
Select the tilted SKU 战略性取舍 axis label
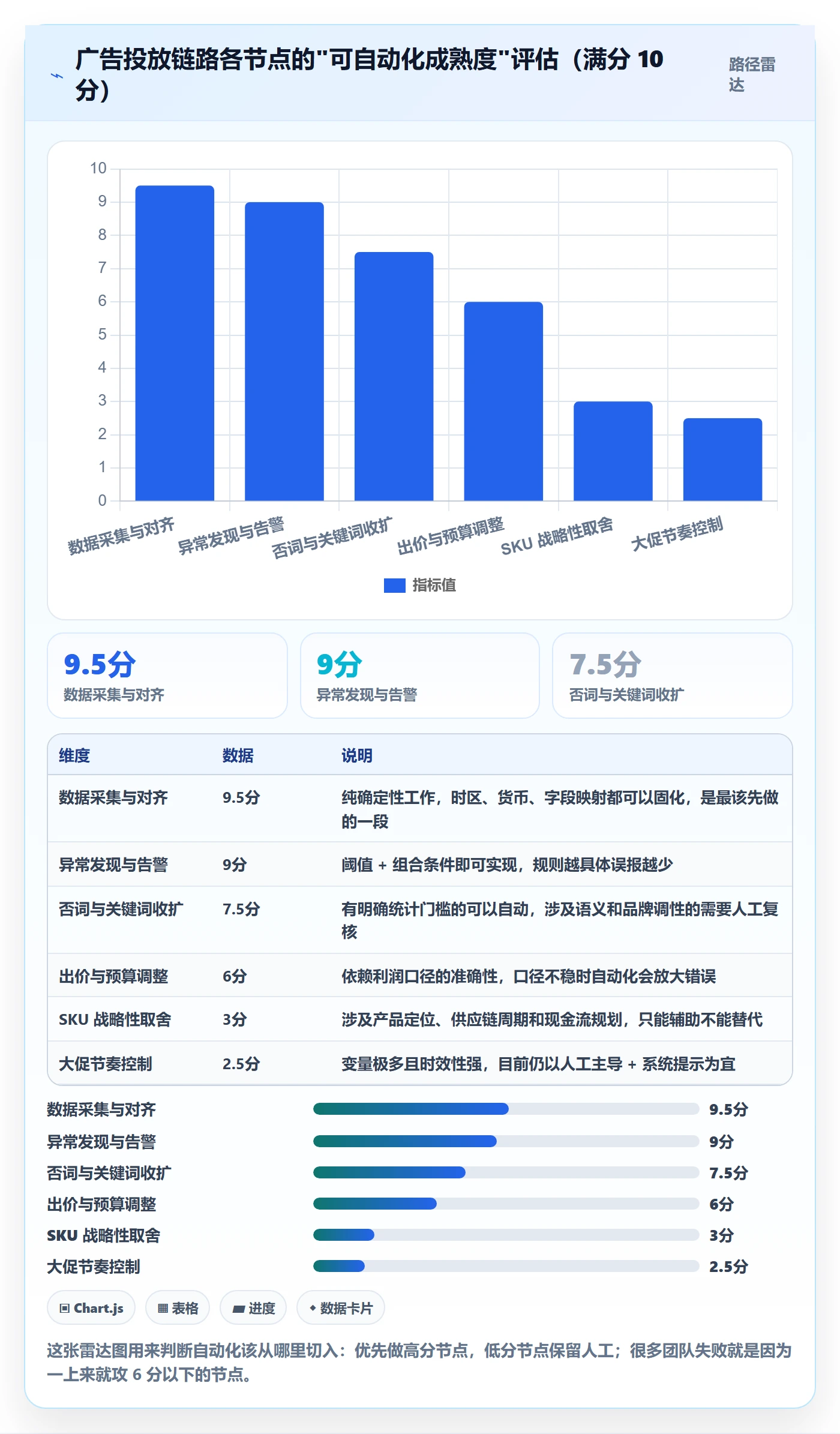pos(557,536)
